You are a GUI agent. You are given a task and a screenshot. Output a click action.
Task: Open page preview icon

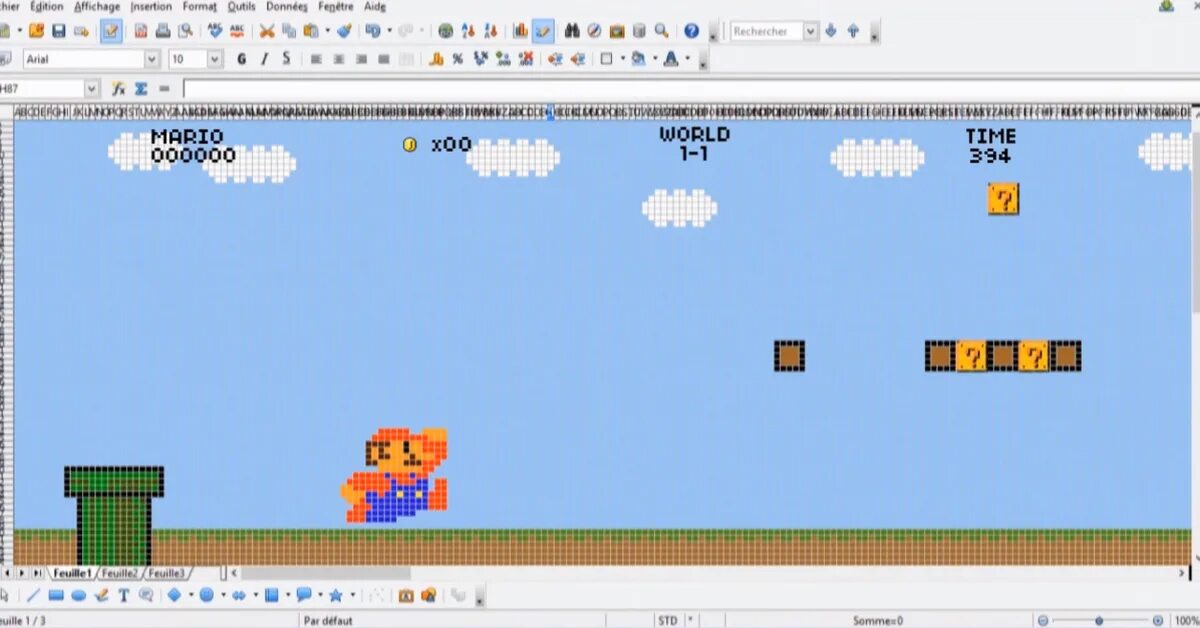click(184, 31)
